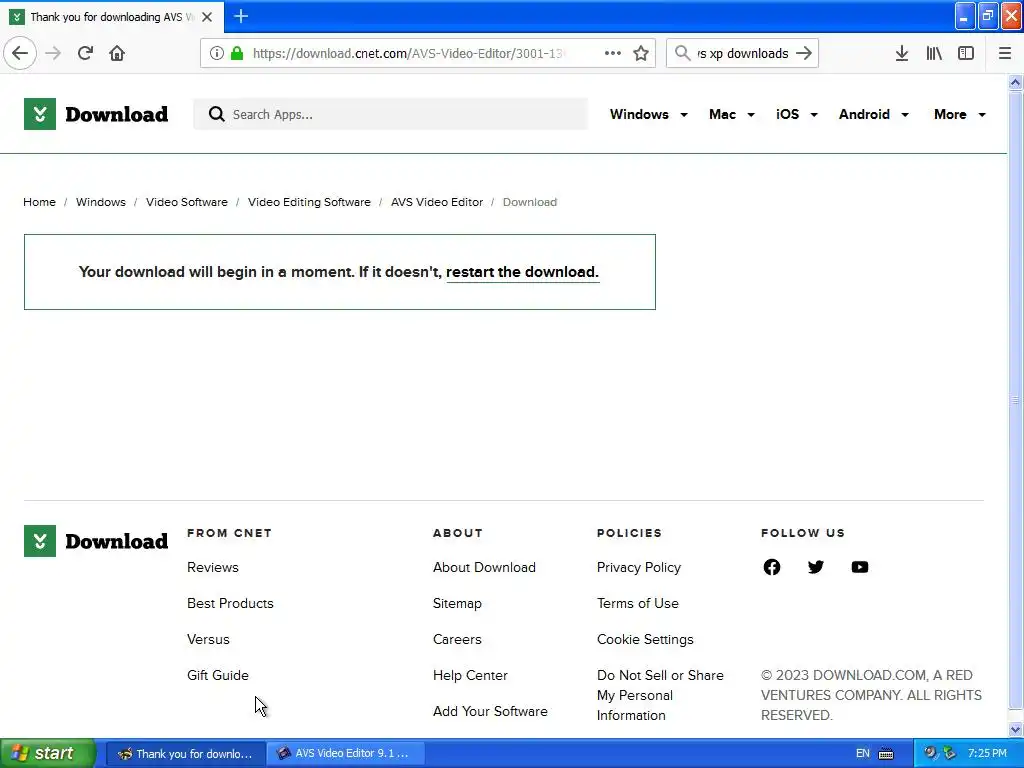The image size is (1024, 768).
Task: Bookmark this page with the star
Action: pos(641,53)
